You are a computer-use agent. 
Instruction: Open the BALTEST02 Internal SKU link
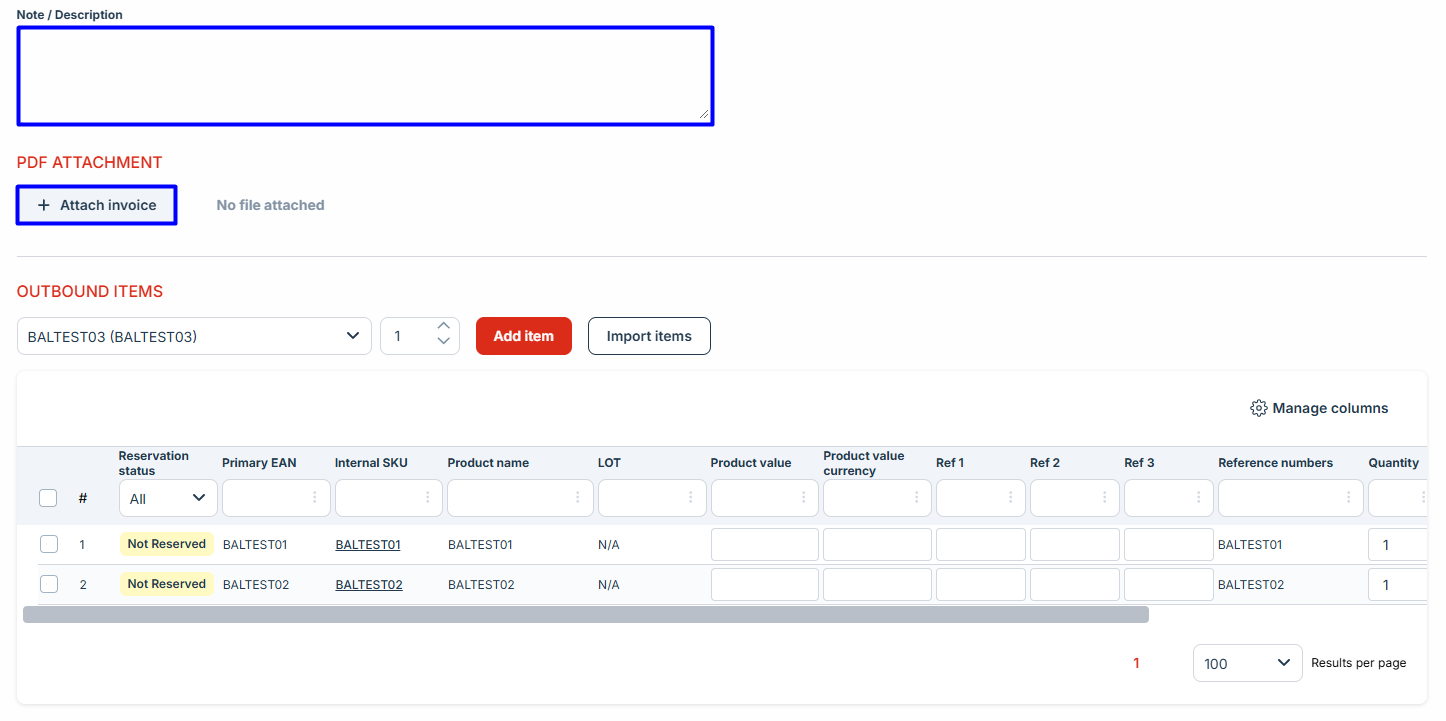[x=368, y=585]
